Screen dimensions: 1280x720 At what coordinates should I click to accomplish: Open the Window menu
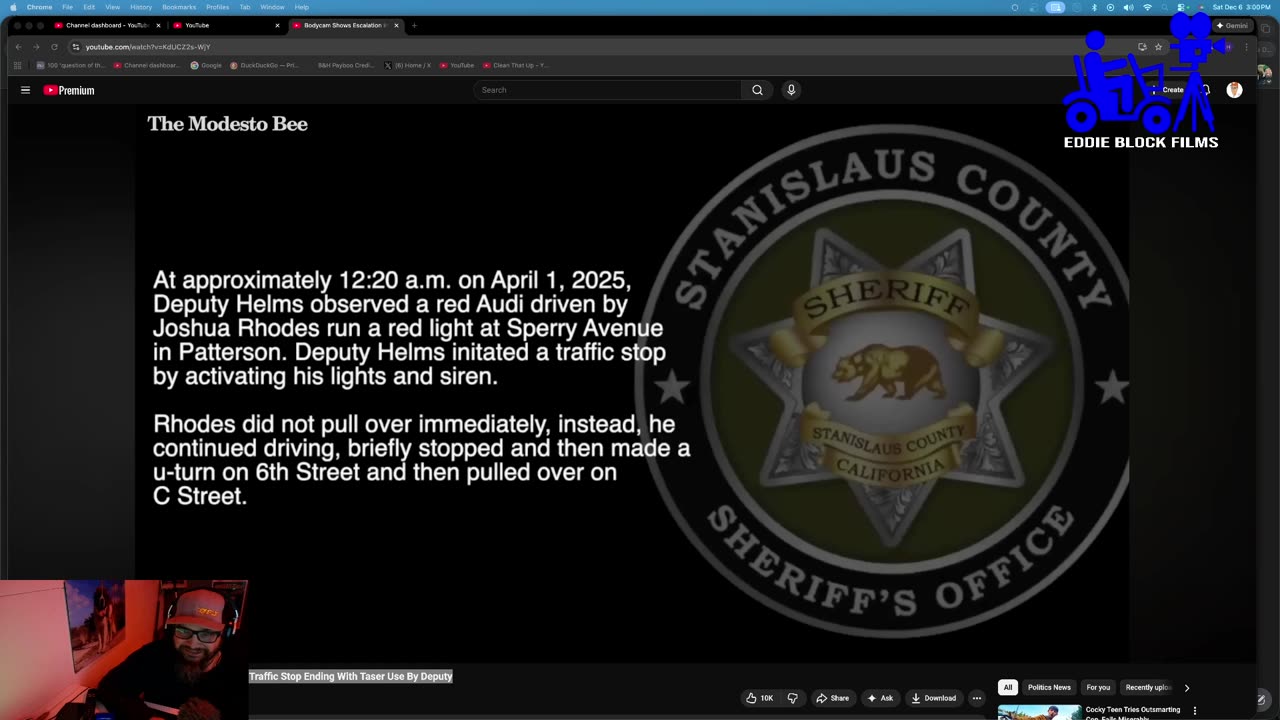click(x=272, y=7)
